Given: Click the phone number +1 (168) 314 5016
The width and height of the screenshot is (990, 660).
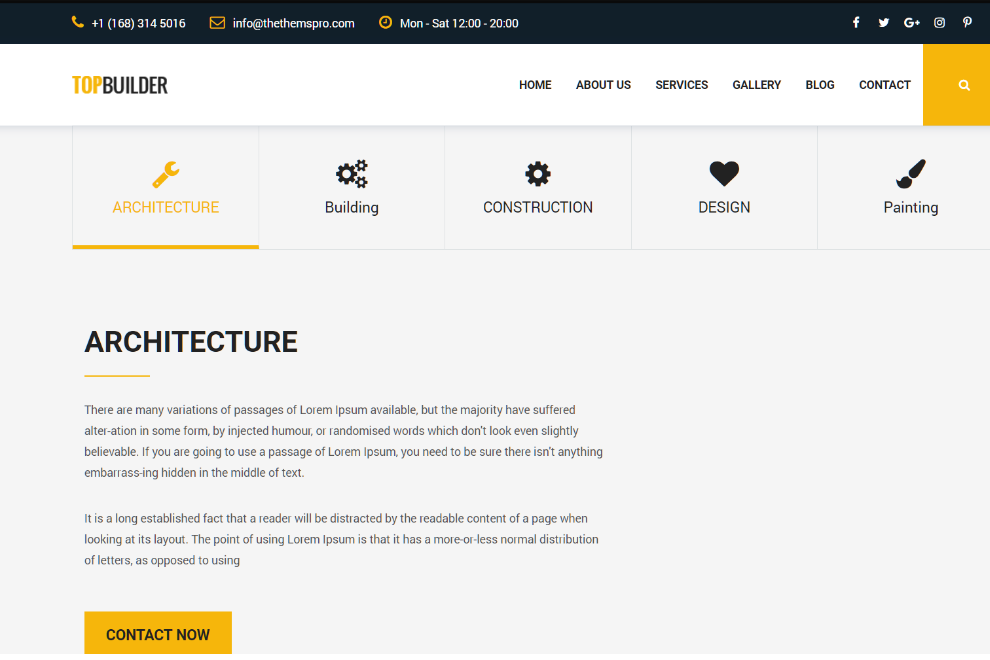Looking at the screenshot, I should (138, 23).
